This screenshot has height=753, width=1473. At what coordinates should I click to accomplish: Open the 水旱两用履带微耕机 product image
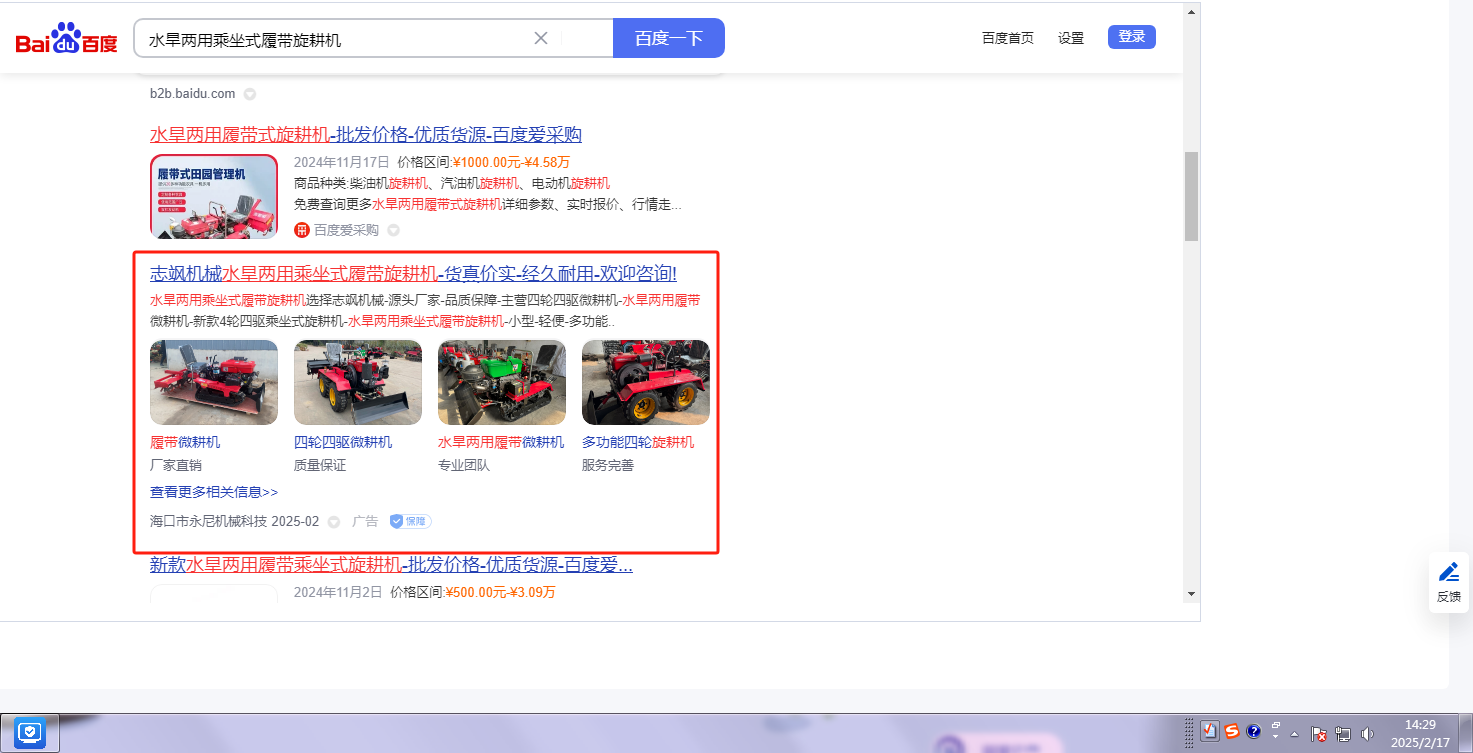pyautogui.click(x=502, y=383)
